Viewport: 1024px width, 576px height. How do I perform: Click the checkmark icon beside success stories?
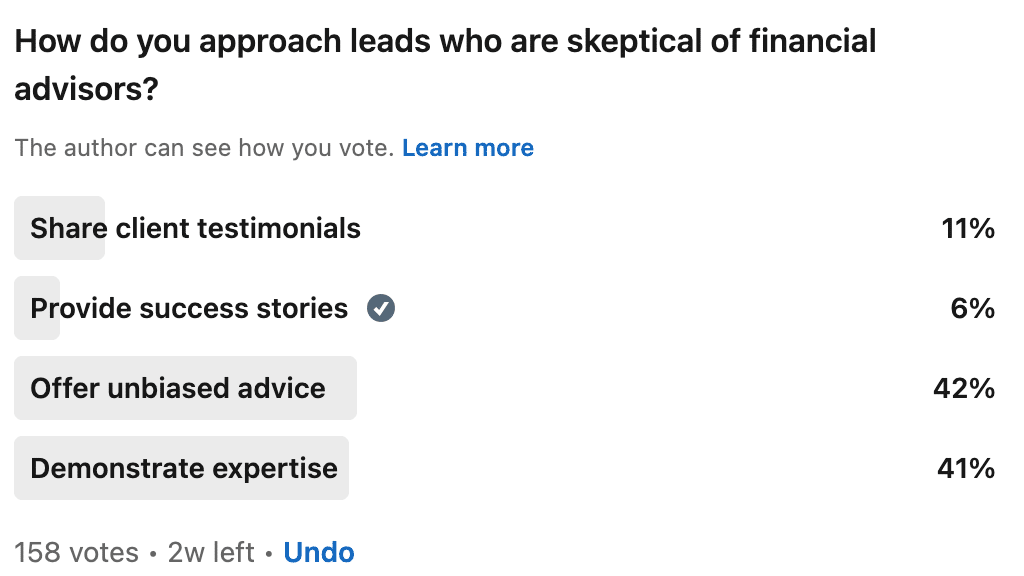[381, 308]
